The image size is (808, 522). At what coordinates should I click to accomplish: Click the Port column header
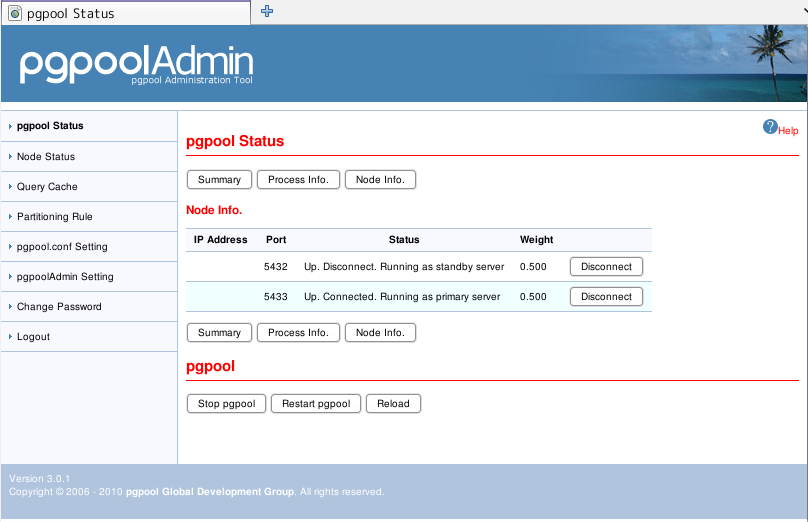(276, 240)
